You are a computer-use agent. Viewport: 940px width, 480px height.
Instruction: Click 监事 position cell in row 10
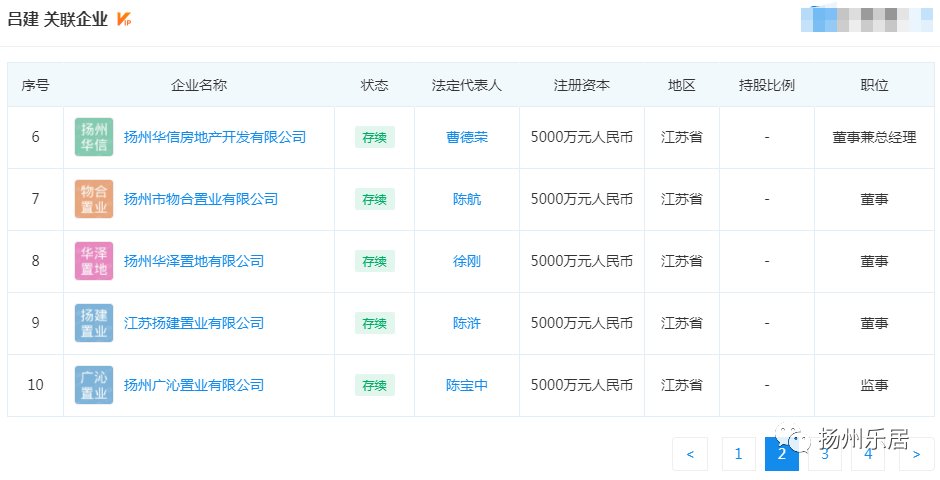tap(875, 385)
